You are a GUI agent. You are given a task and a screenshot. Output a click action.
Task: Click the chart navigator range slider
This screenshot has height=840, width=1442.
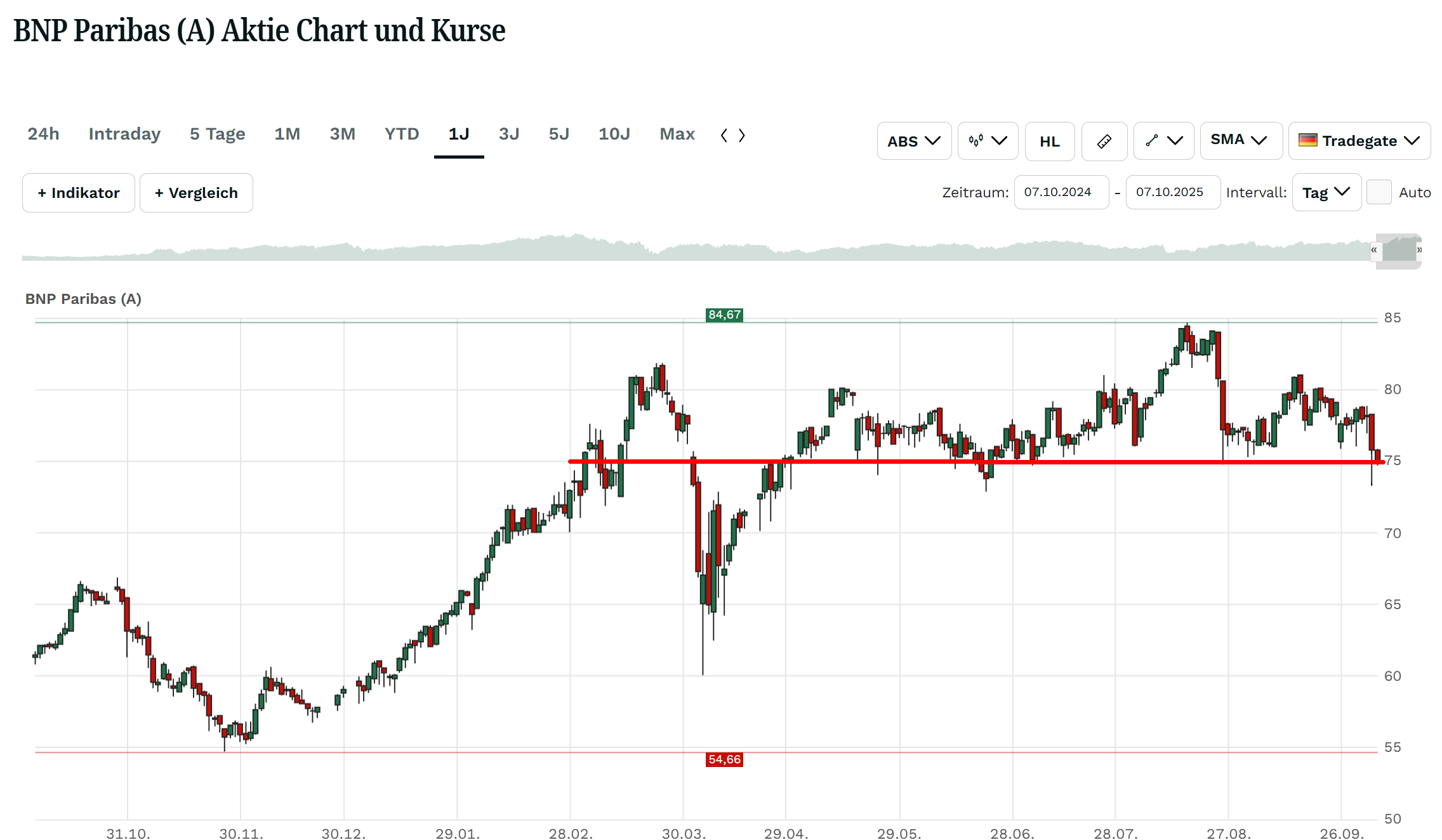click(1398, 249)
